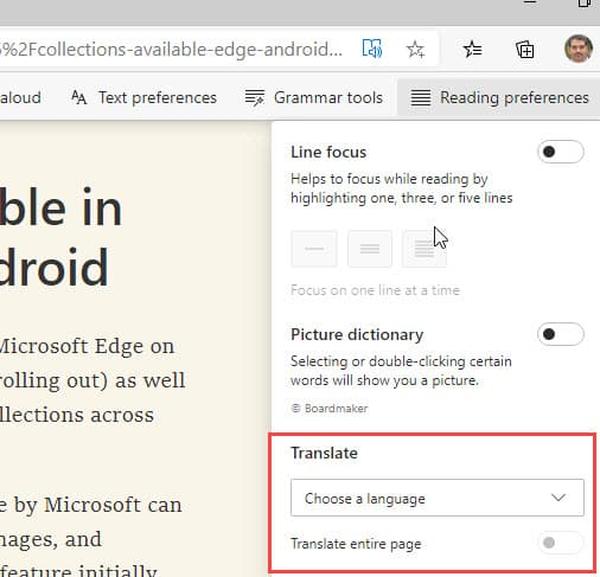Image resolution: width=600 pixels, height=577 pixels.
Task: Select three-line focus icon
Action: click(x=369, y=249)
